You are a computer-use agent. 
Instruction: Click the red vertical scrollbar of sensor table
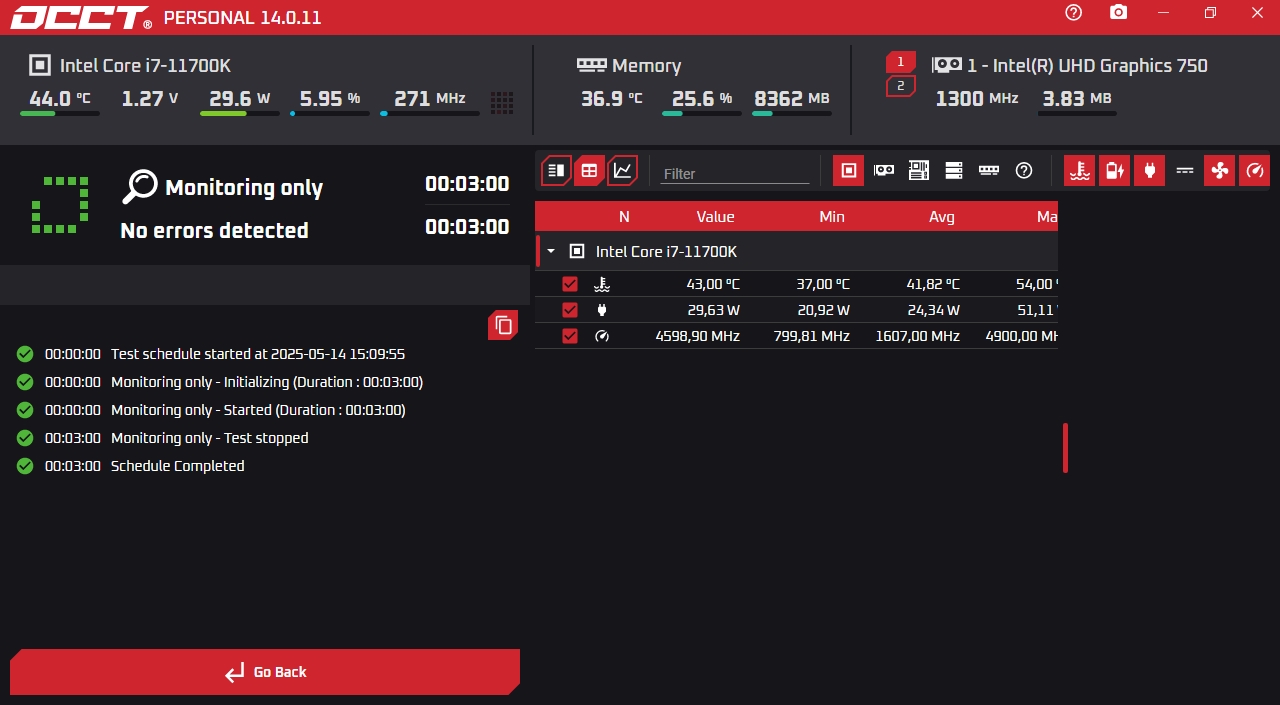[x=1066, y=448]
